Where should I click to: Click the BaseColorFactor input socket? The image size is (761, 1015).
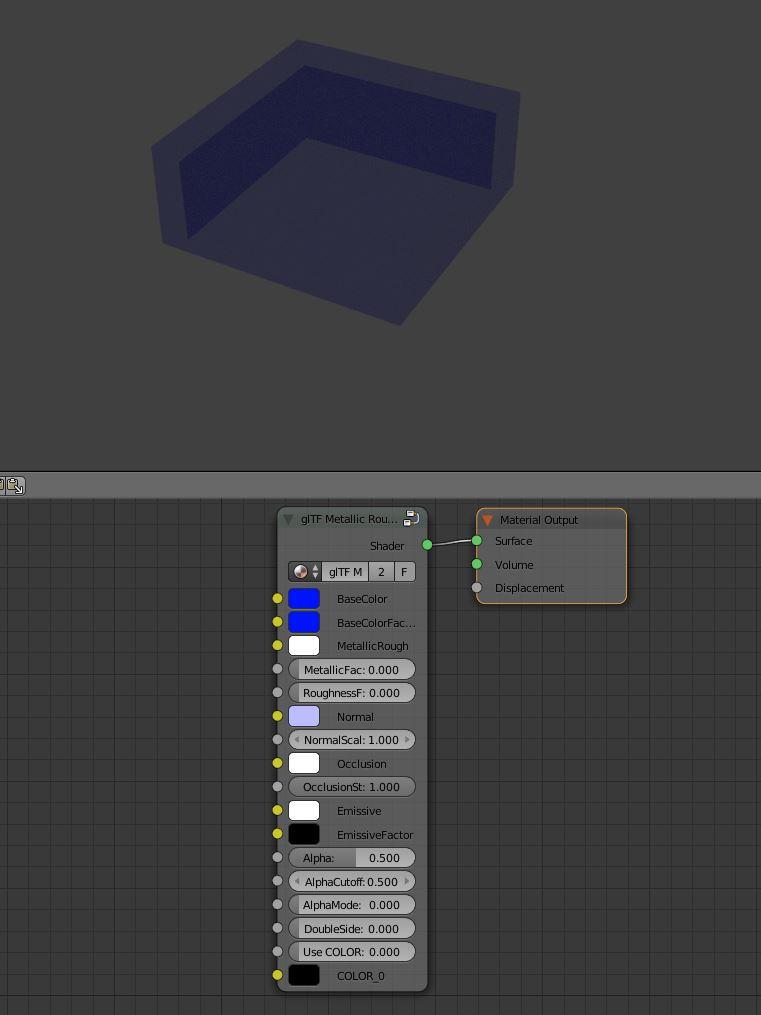(x=278, y=621)
